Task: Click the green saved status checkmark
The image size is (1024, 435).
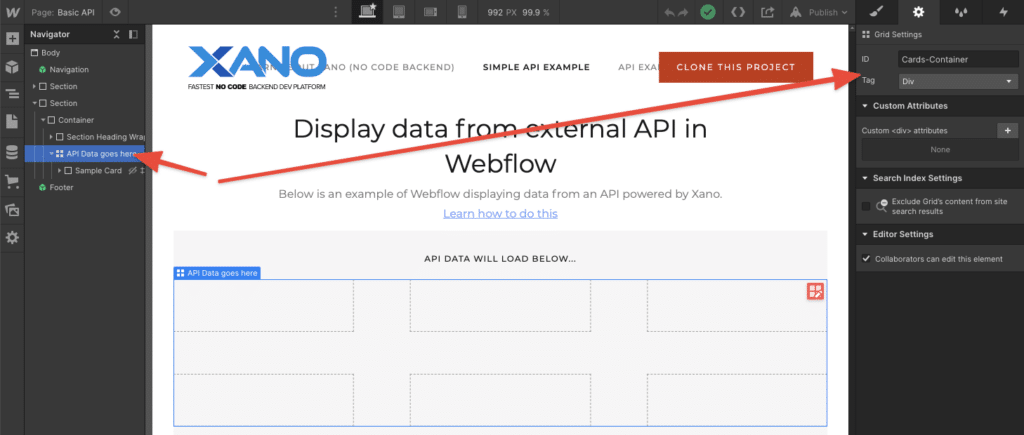Action: (x=708, y=12)
